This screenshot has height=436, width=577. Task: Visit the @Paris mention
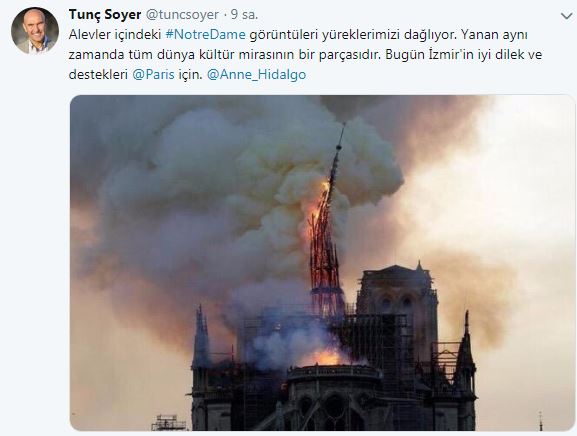pyautogui.click(x=153, y=75)
